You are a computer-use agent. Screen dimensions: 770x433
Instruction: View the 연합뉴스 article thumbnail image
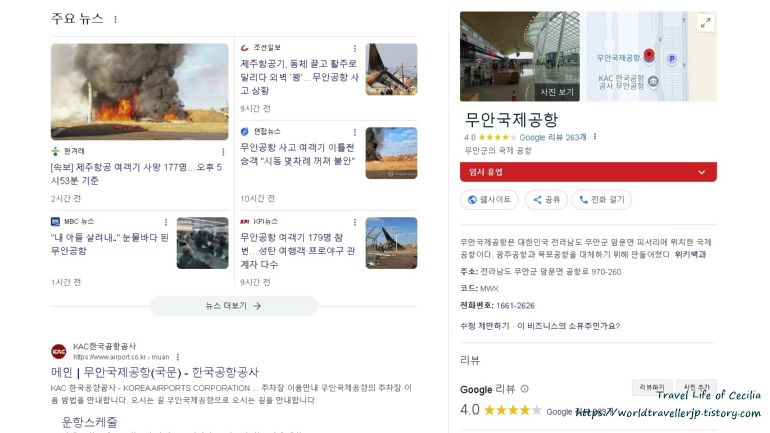[391, 153]
